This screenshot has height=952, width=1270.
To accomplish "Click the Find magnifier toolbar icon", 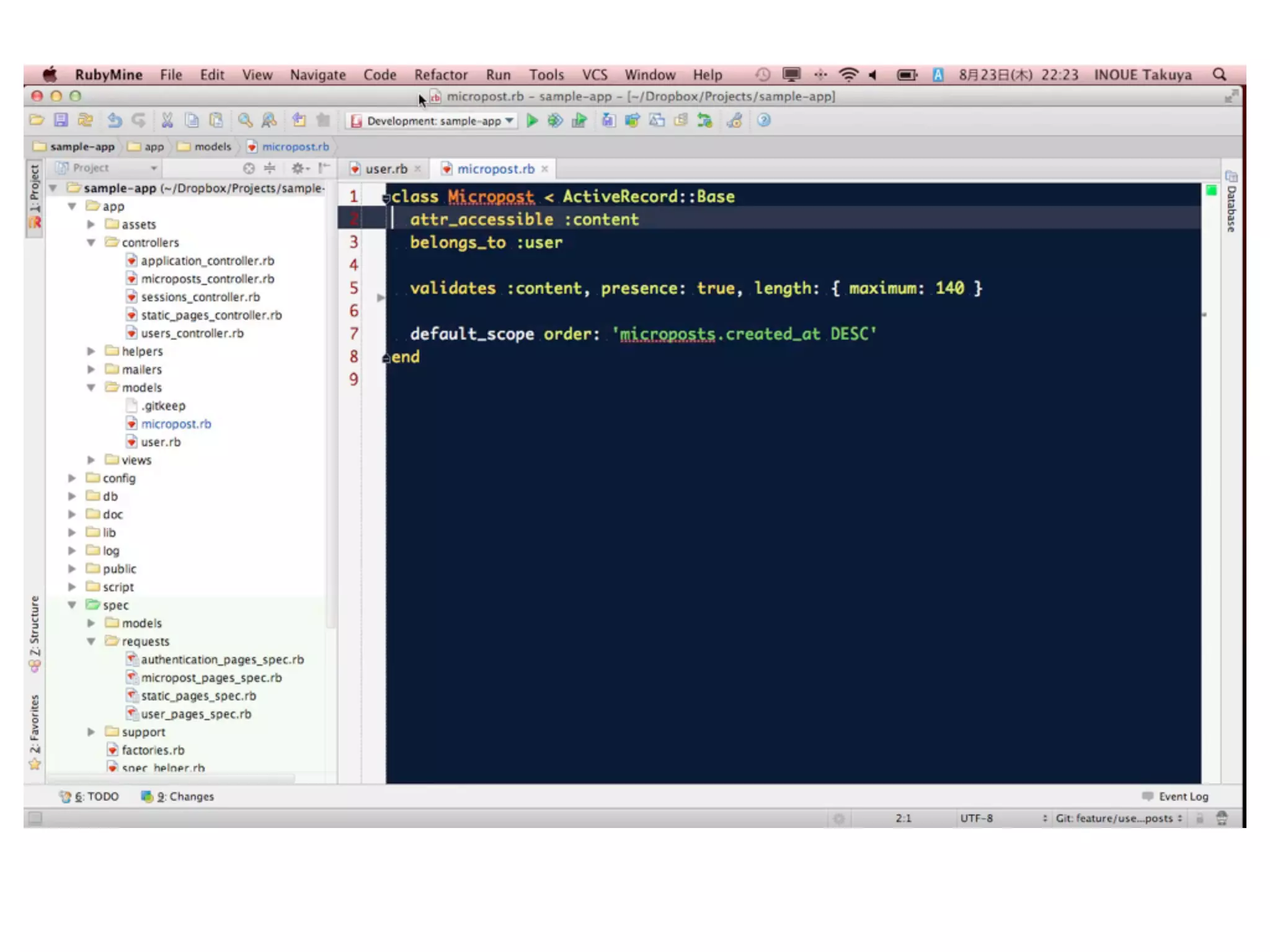I will click(x=245, y=120).
